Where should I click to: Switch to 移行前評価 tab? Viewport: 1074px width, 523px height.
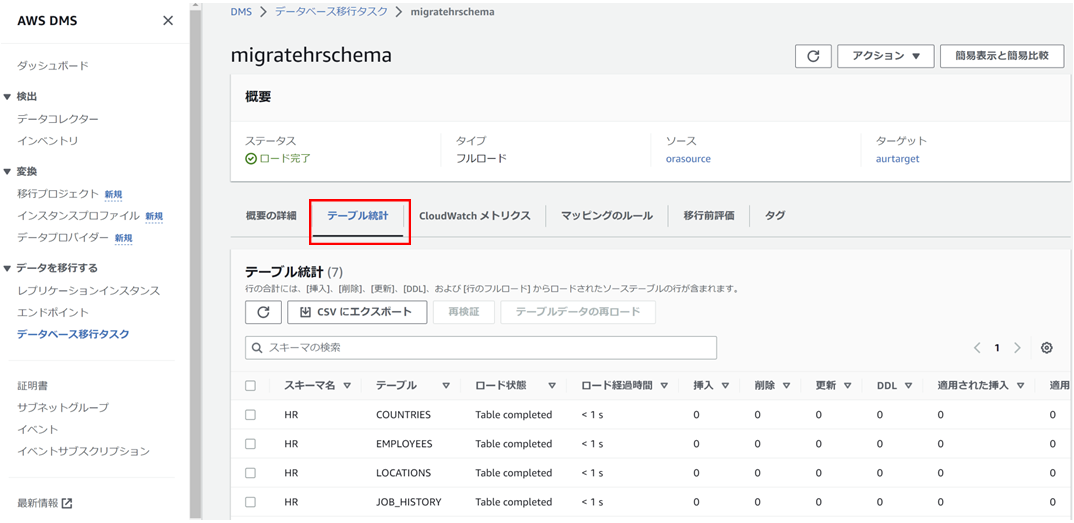[x=709, y=216]
